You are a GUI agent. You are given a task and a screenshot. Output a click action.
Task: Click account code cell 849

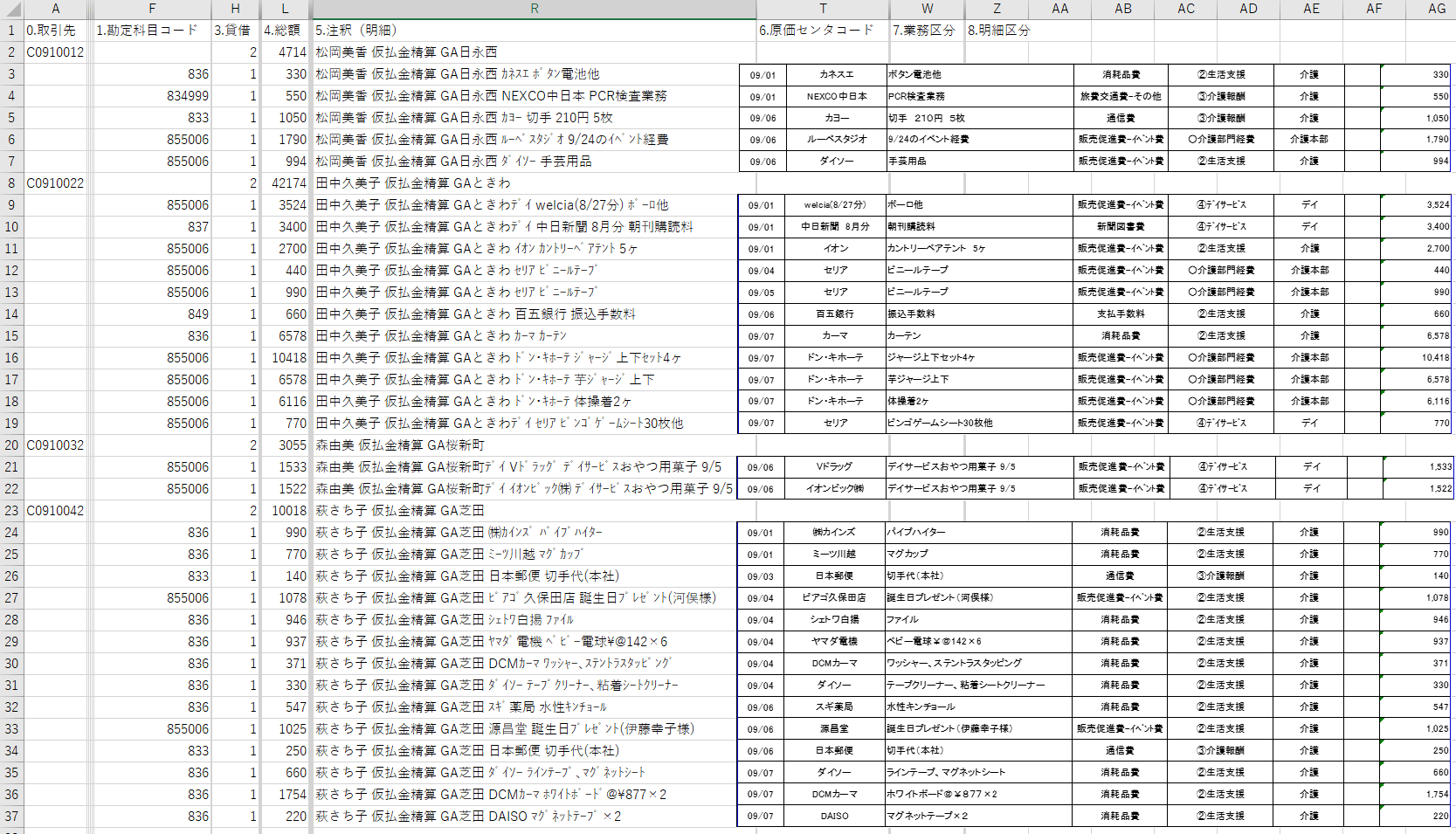151,314
